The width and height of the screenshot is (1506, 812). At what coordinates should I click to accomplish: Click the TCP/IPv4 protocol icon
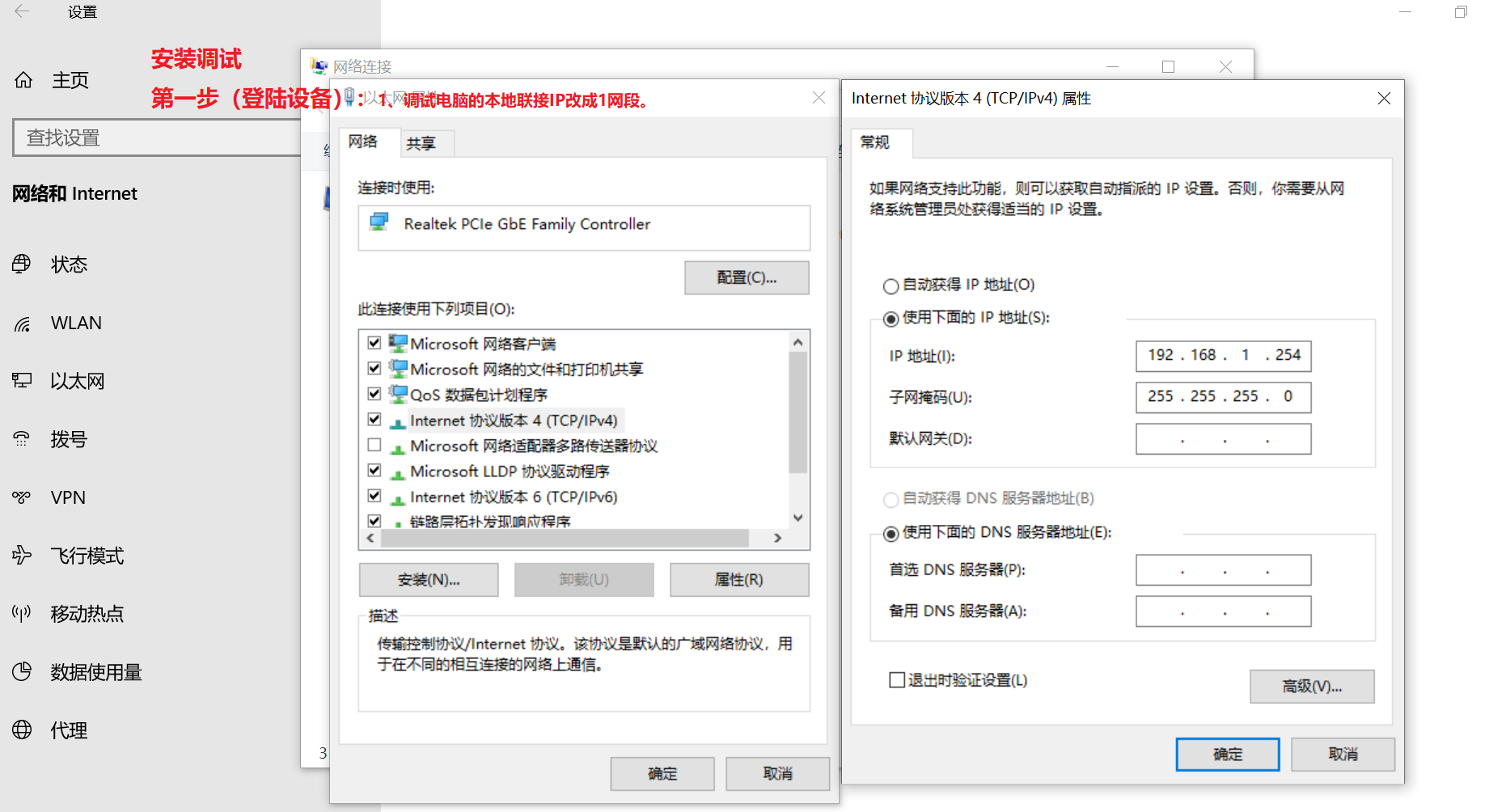[398, 422]
